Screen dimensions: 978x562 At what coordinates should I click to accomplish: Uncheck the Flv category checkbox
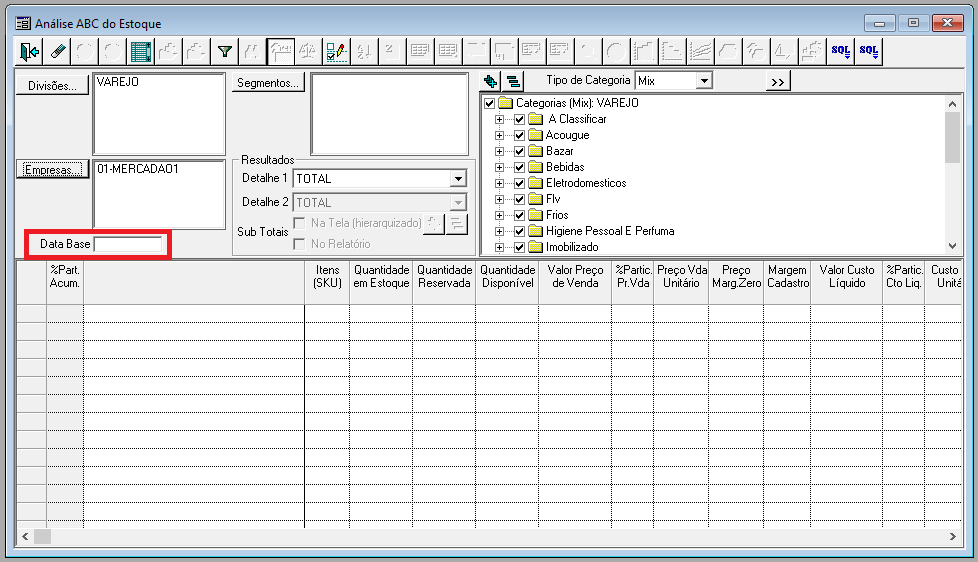tap(519, 199)
